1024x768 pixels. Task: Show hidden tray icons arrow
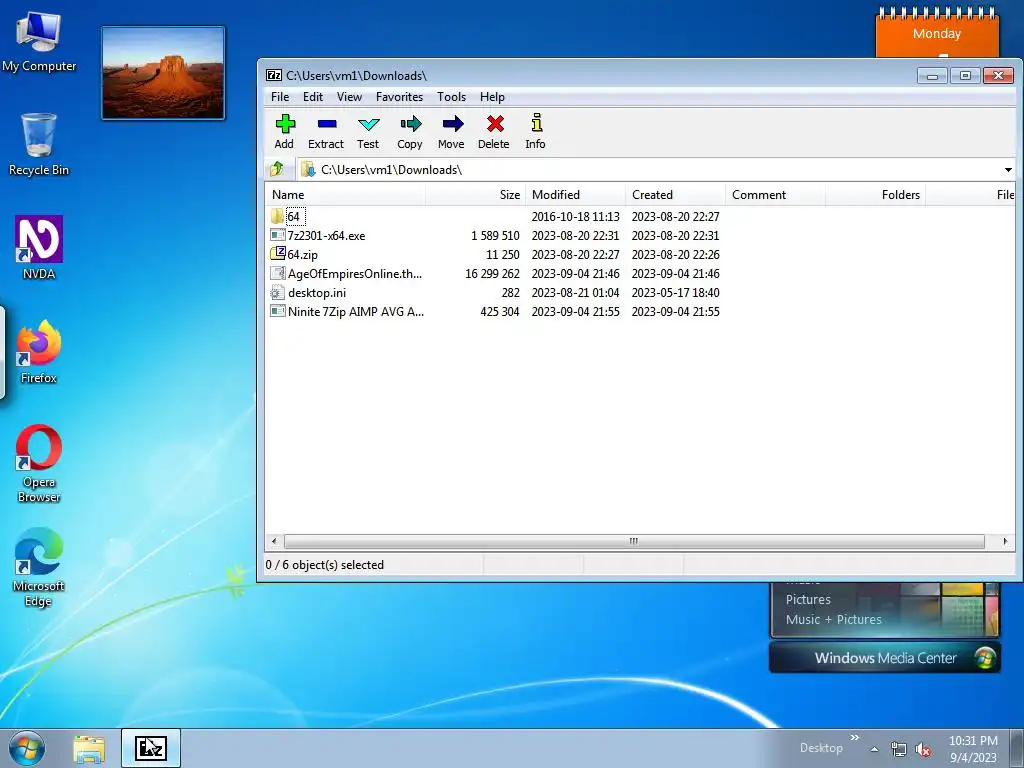(x=874, y=750)
